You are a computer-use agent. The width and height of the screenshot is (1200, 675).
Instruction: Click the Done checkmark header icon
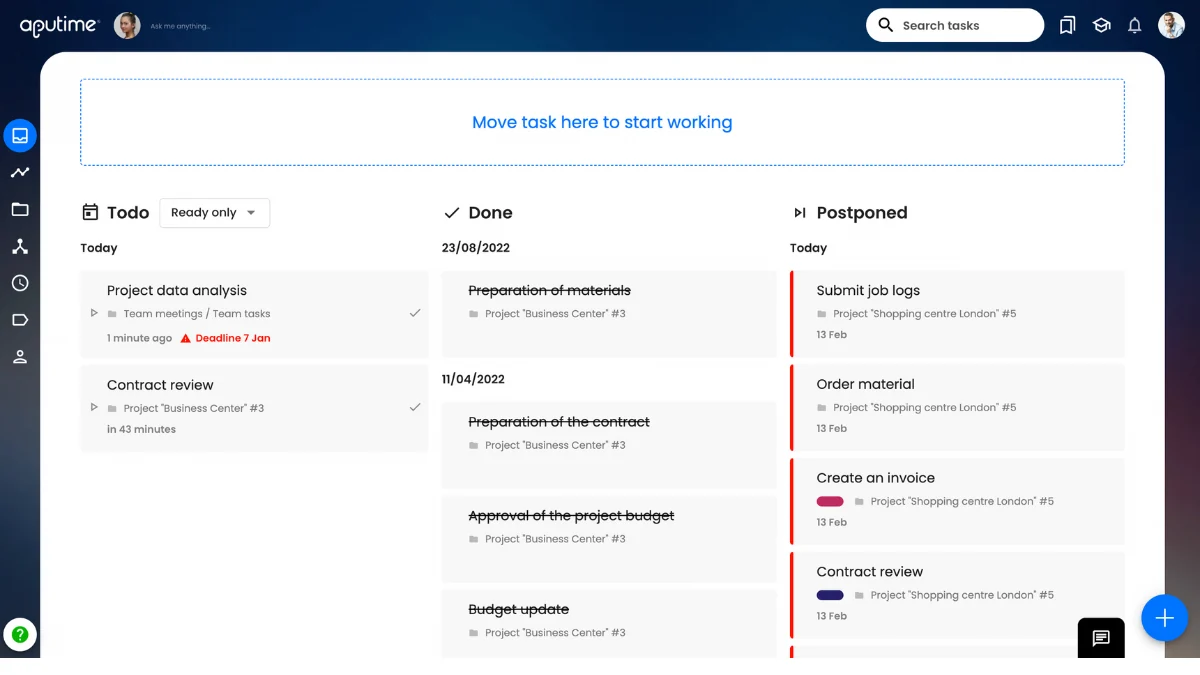pos(452,213)
